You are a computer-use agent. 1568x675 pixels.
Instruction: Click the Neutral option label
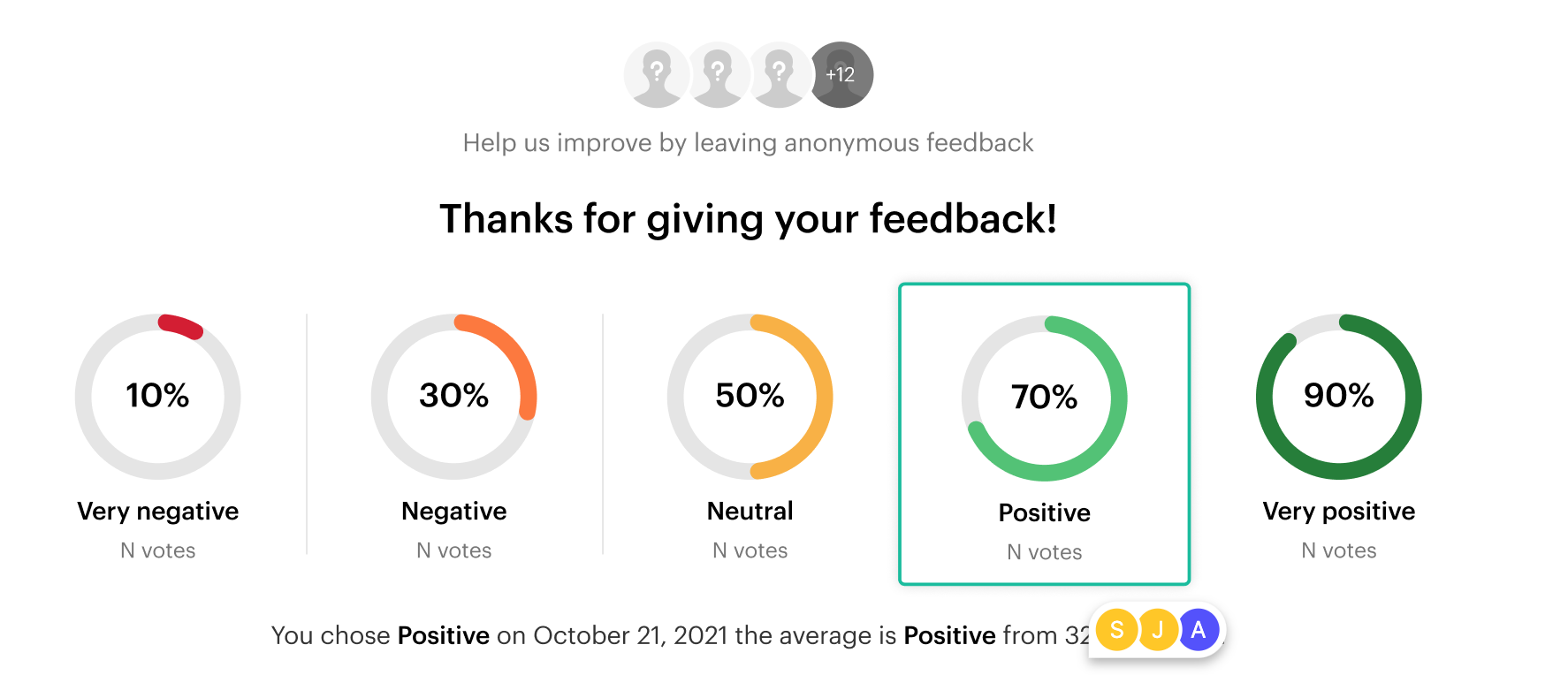(750, 512)
